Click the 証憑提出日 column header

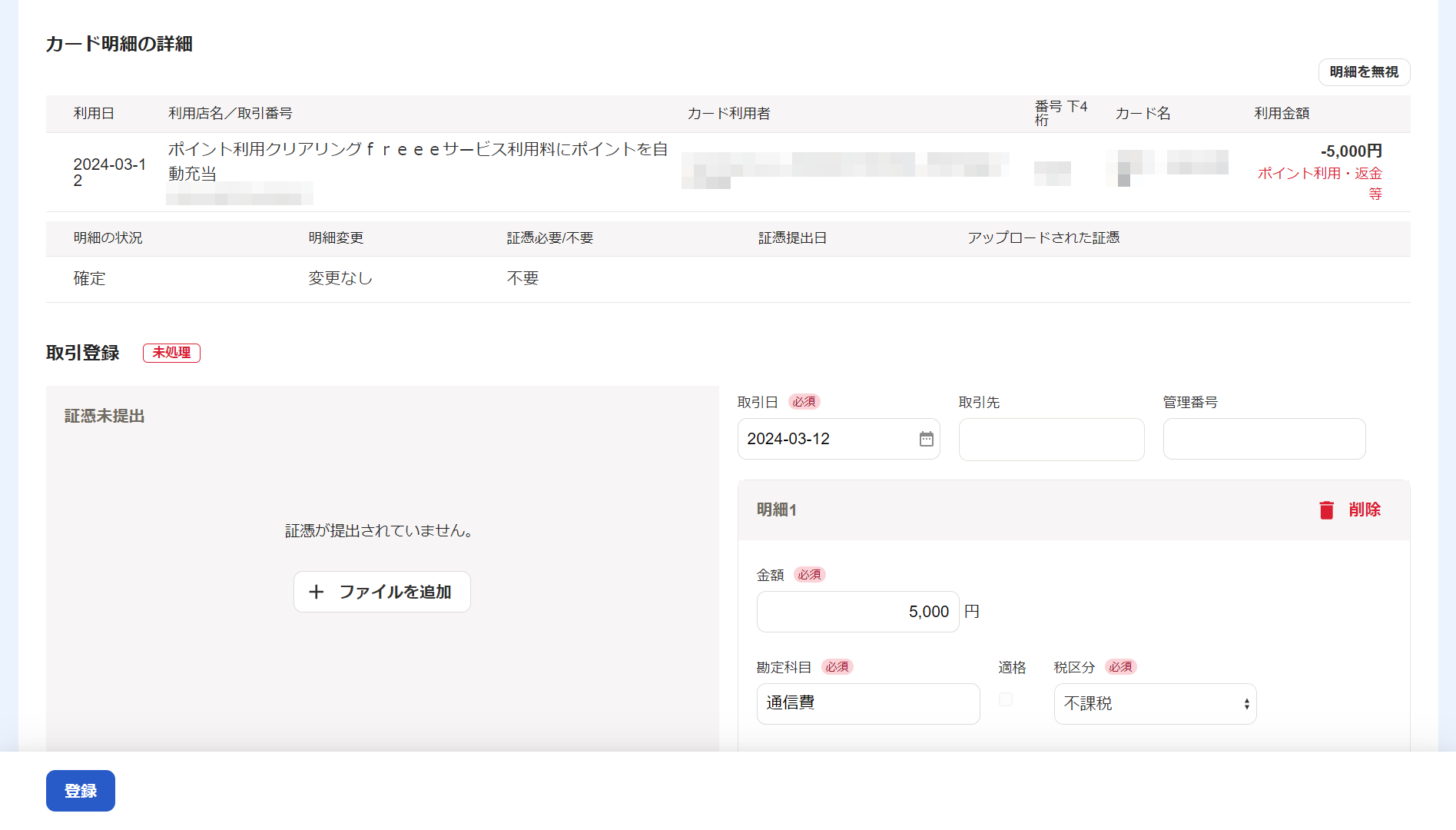(792, 238)
